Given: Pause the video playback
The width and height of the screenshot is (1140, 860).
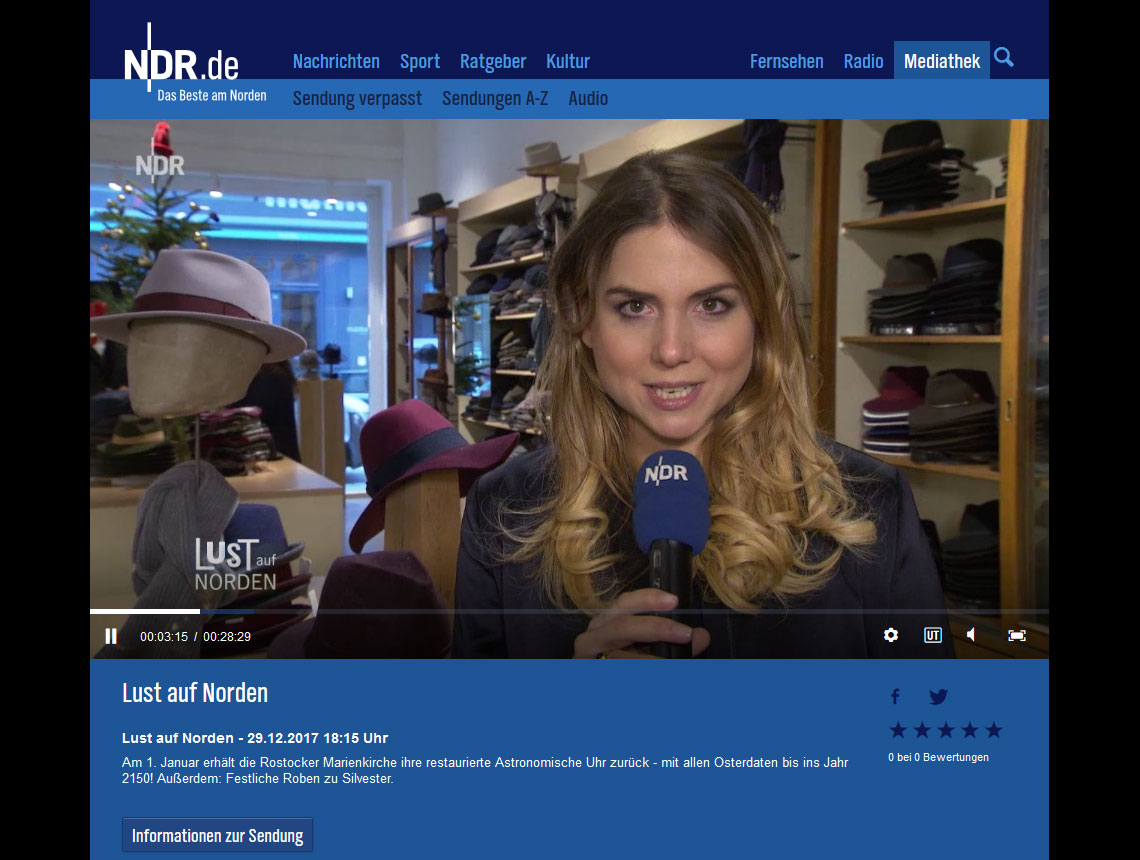Looking at the screenshot, I should click(111, 636).
